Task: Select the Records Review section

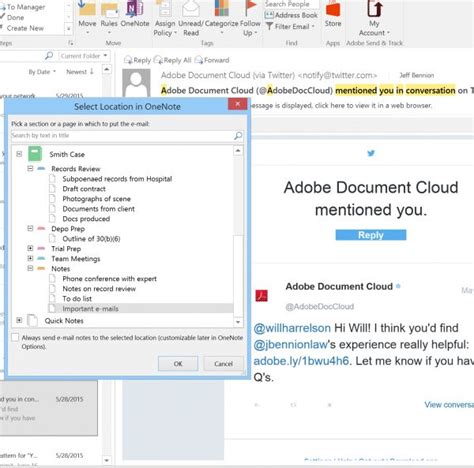Action: point(75,169)
